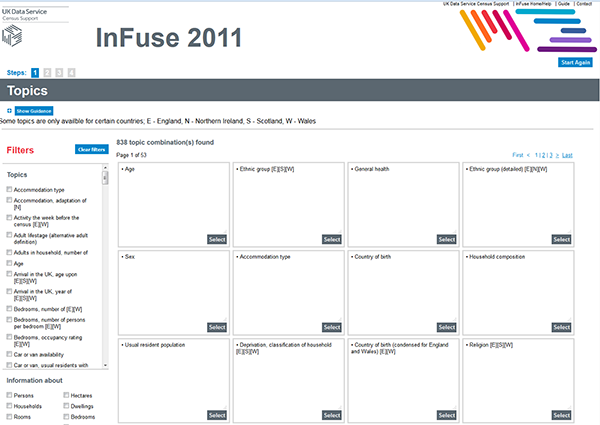Enable the Adult lifestage filter checkbox
This screenshot has height=425, width=600.
point(9,235)
